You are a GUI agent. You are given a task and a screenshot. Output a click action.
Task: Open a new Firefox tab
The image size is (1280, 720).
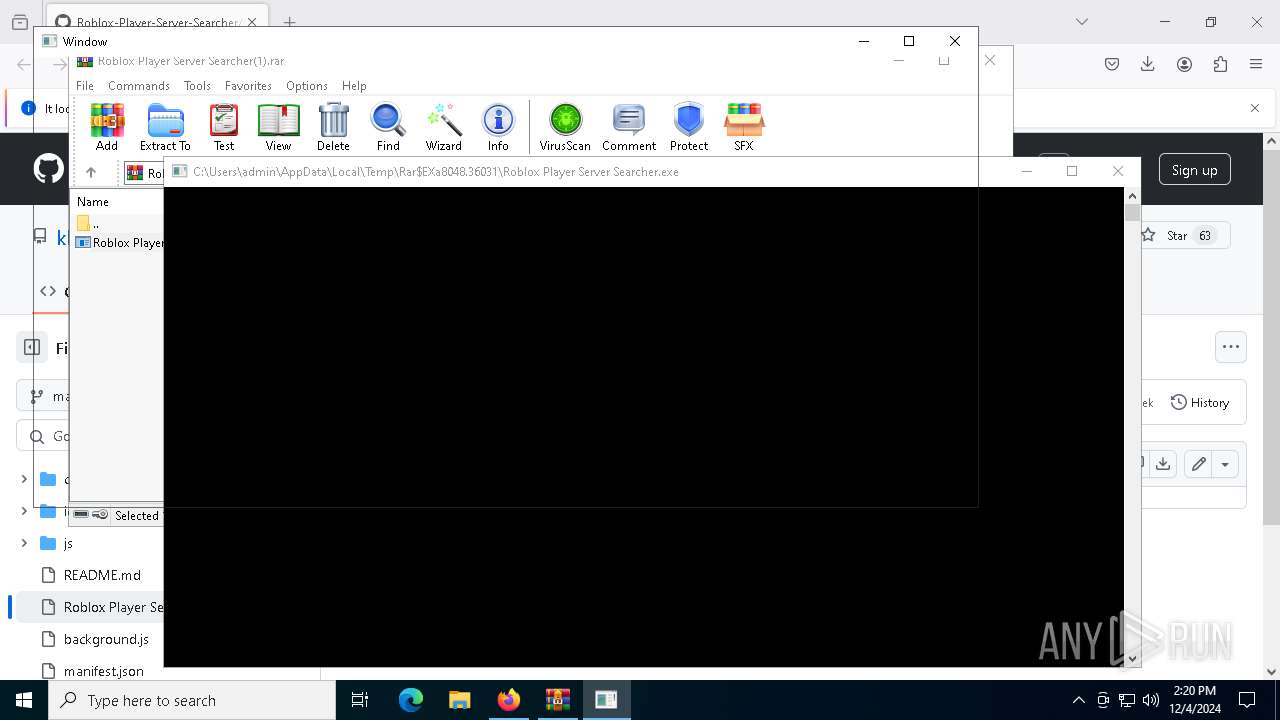[x=289, y=22]
